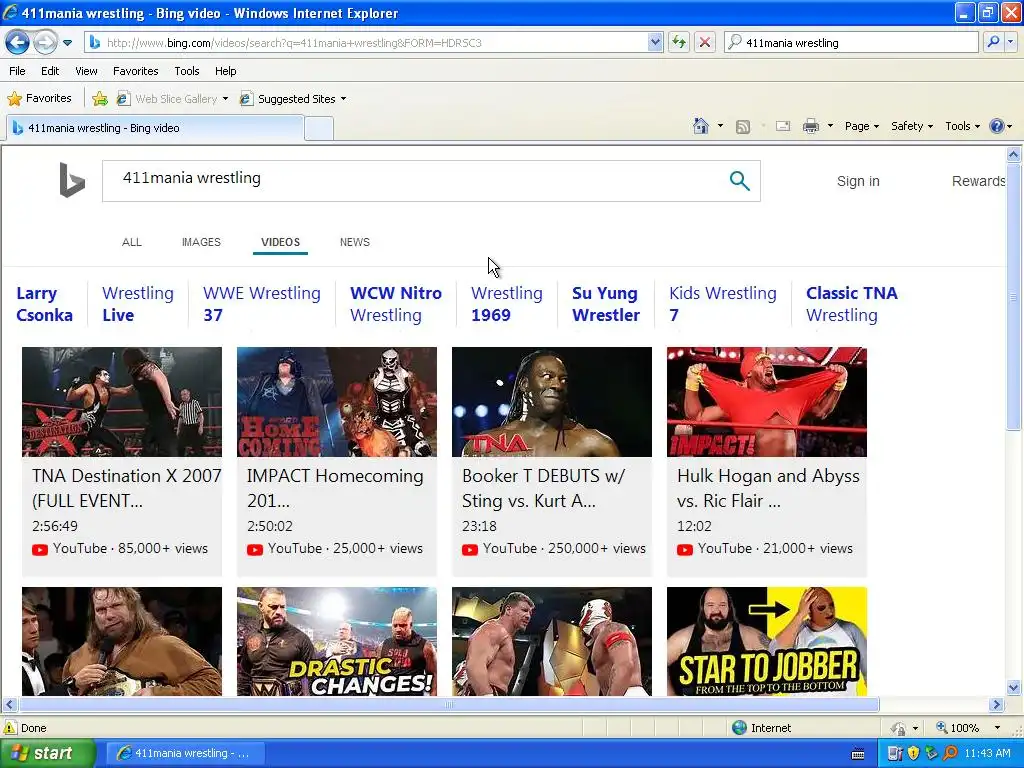Click the Kids Wrestling 7 suggestion

723,304
